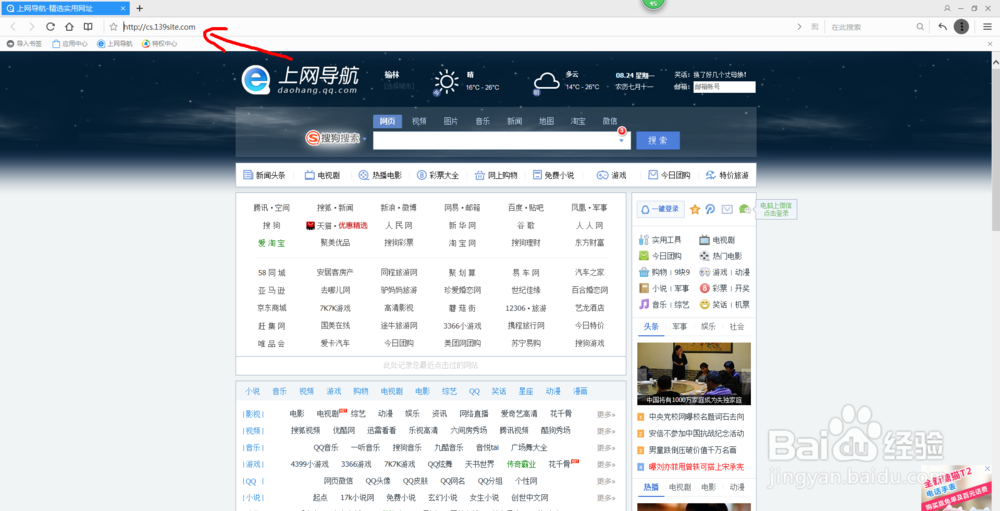Click the search magnifier icon

click(x=920, y=27)
